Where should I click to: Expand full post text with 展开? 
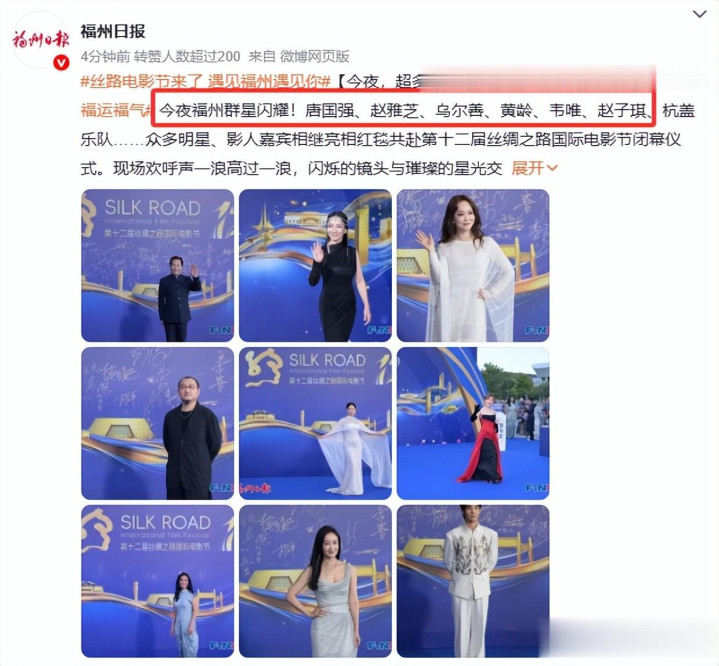(535, 168)
